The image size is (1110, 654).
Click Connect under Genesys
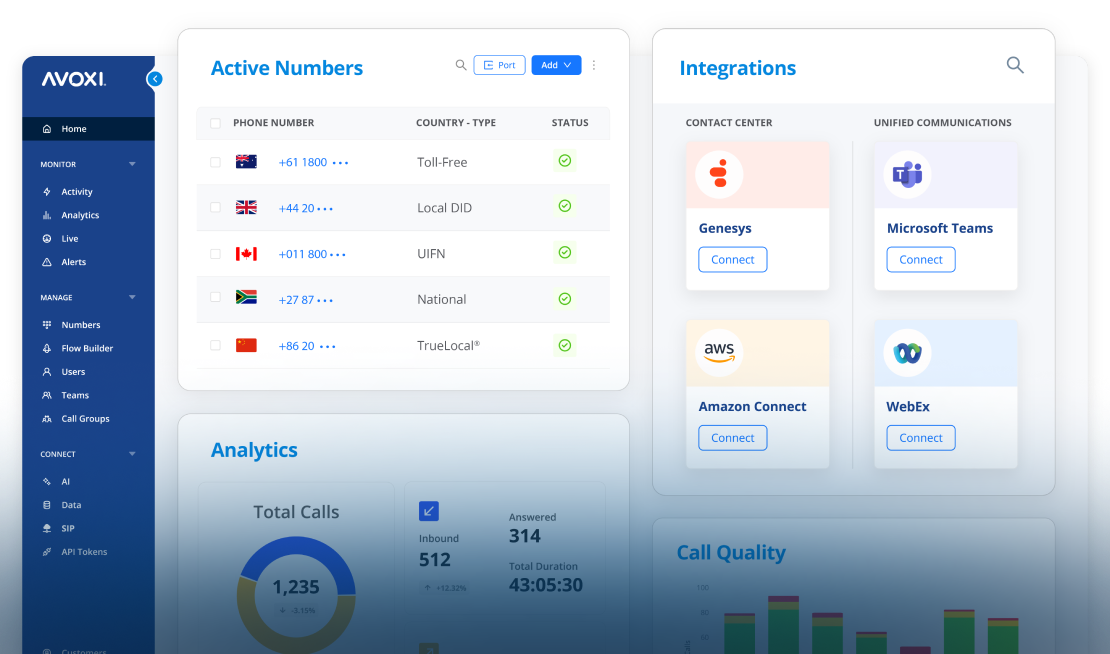tap(732, 260)
